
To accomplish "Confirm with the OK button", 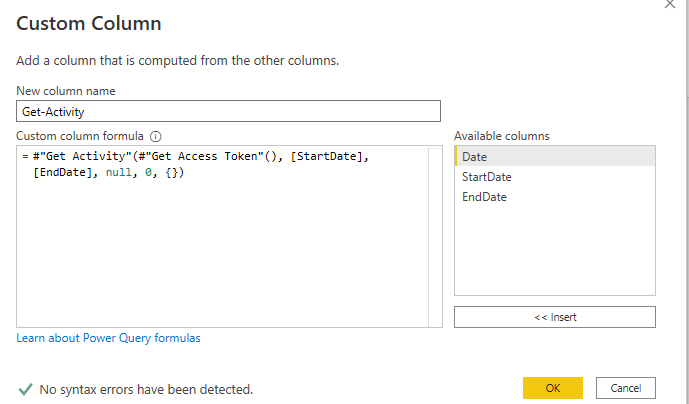I will (553, 388).
